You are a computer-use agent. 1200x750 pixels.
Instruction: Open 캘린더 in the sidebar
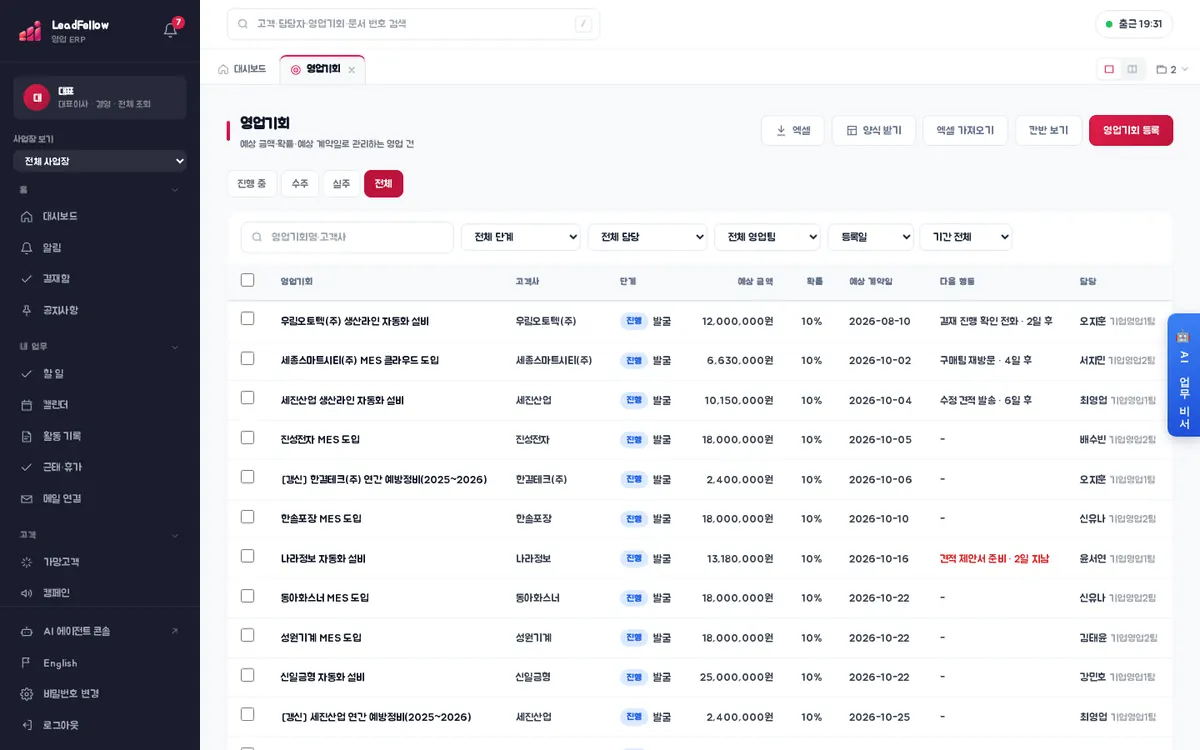[100, 405]
